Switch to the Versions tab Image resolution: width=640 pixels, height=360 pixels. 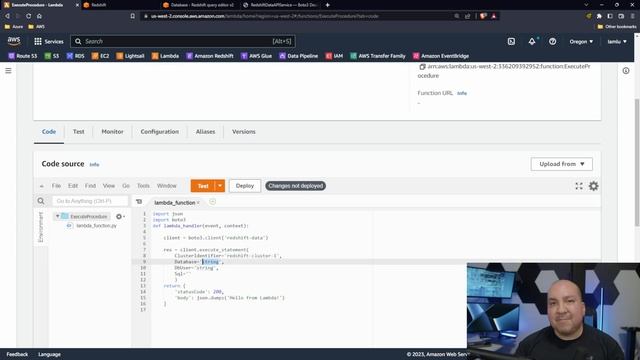(244, 132)
